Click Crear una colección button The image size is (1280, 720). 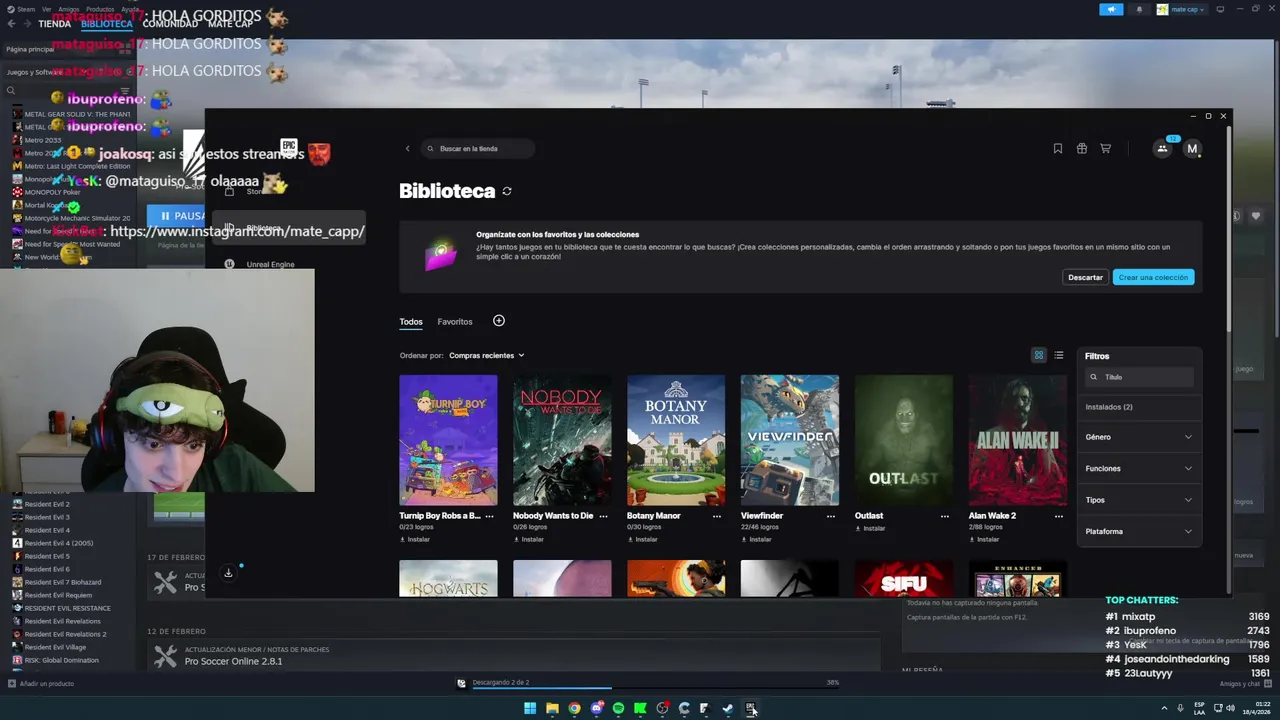1153,277
